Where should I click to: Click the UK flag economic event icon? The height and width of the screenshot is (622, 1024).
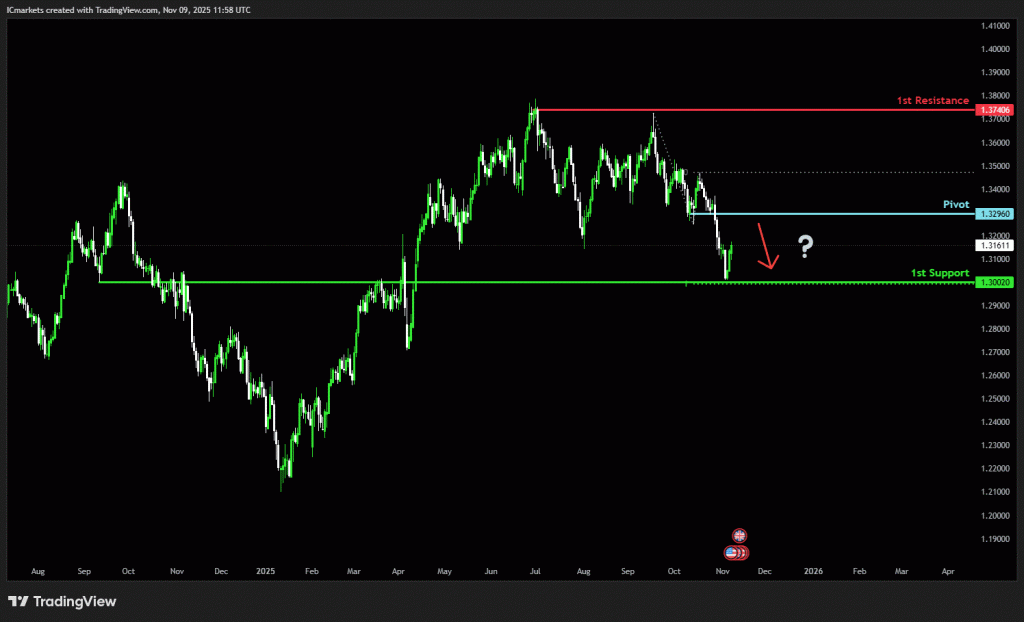(x=739, y=536)
